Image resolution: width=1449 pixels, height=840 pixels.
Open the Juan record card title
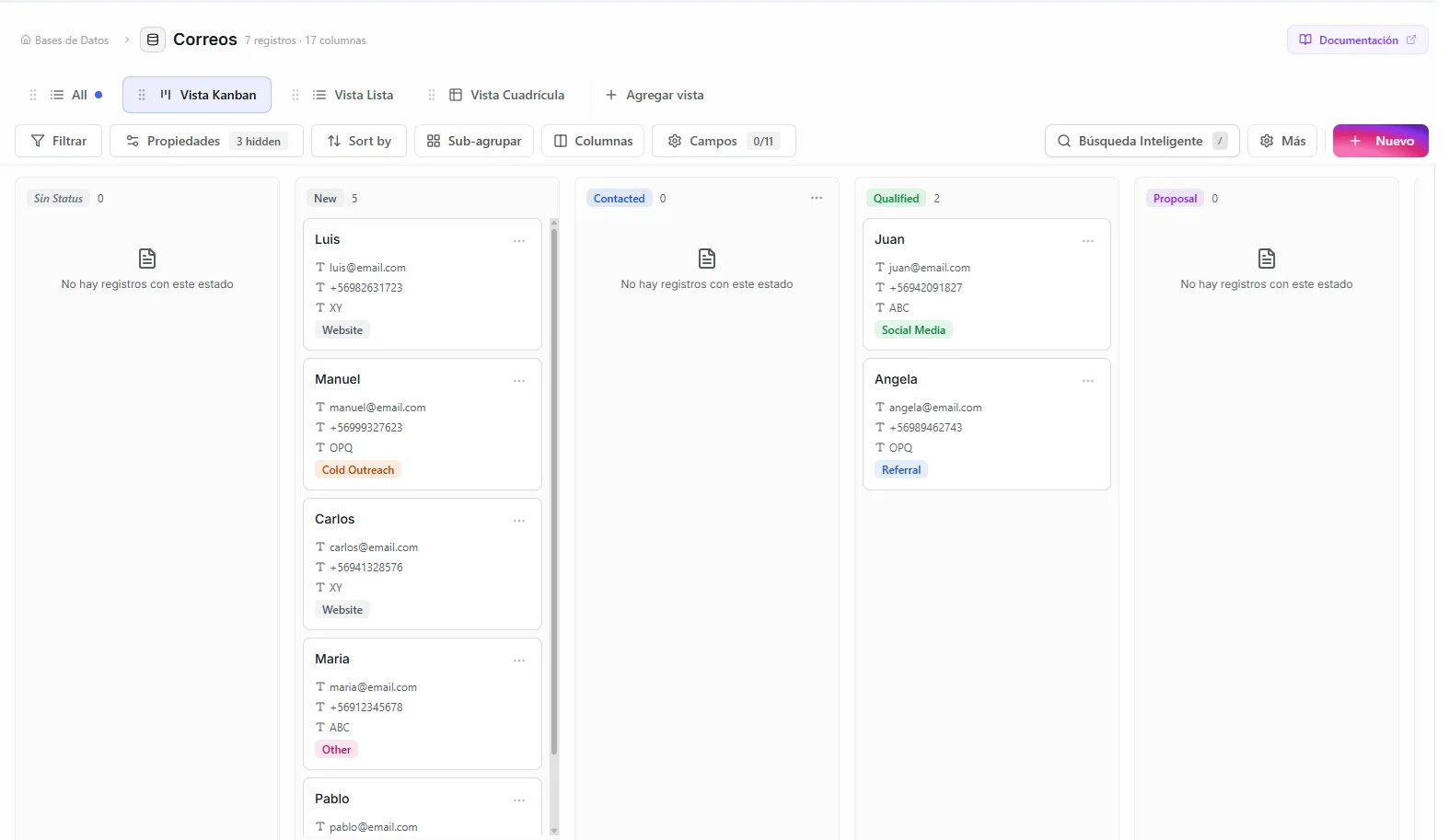pos(889,239)
